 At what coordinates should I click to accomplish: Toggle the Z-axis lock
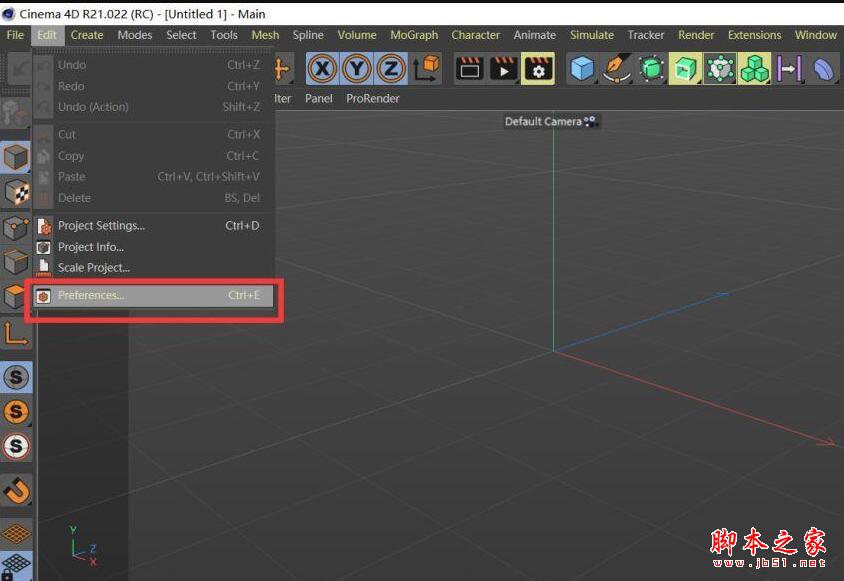coord(390,68)
